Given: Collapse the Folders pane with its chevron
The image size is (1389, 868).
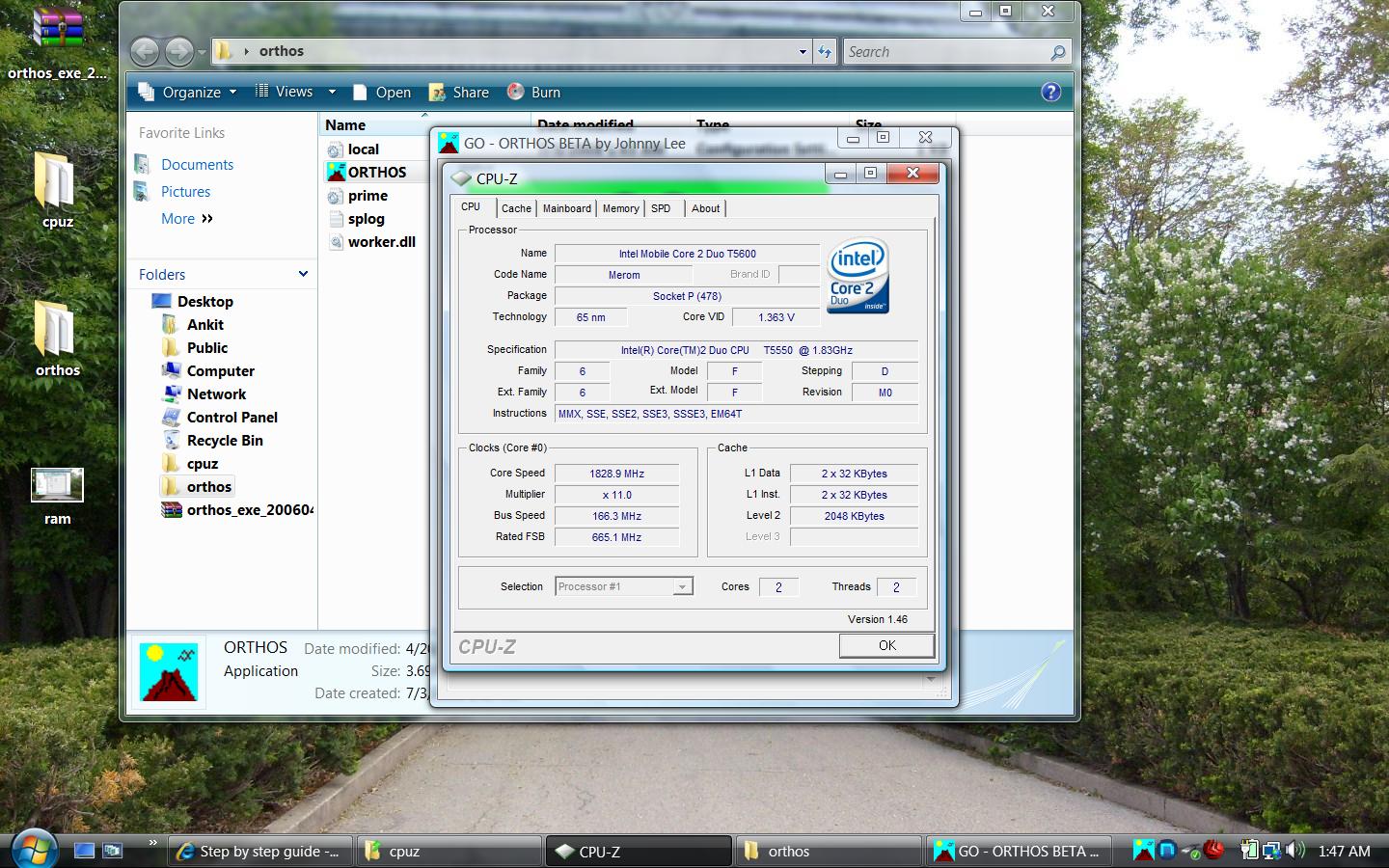Looking at the screenshot, I should coord(303,274).
